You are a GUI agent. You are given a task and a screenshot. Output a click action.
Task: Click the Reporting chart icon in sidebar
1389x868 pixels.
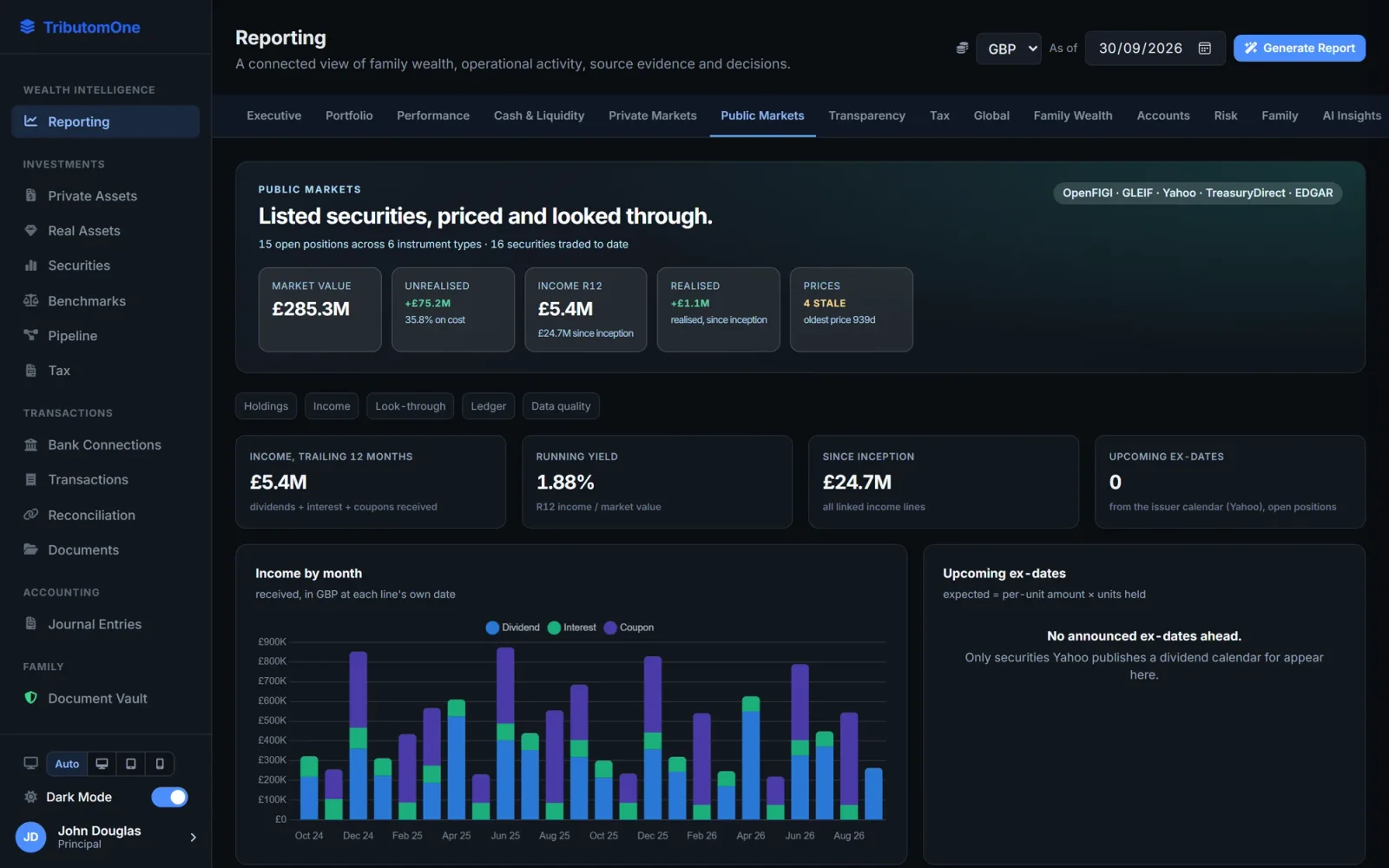31,122
